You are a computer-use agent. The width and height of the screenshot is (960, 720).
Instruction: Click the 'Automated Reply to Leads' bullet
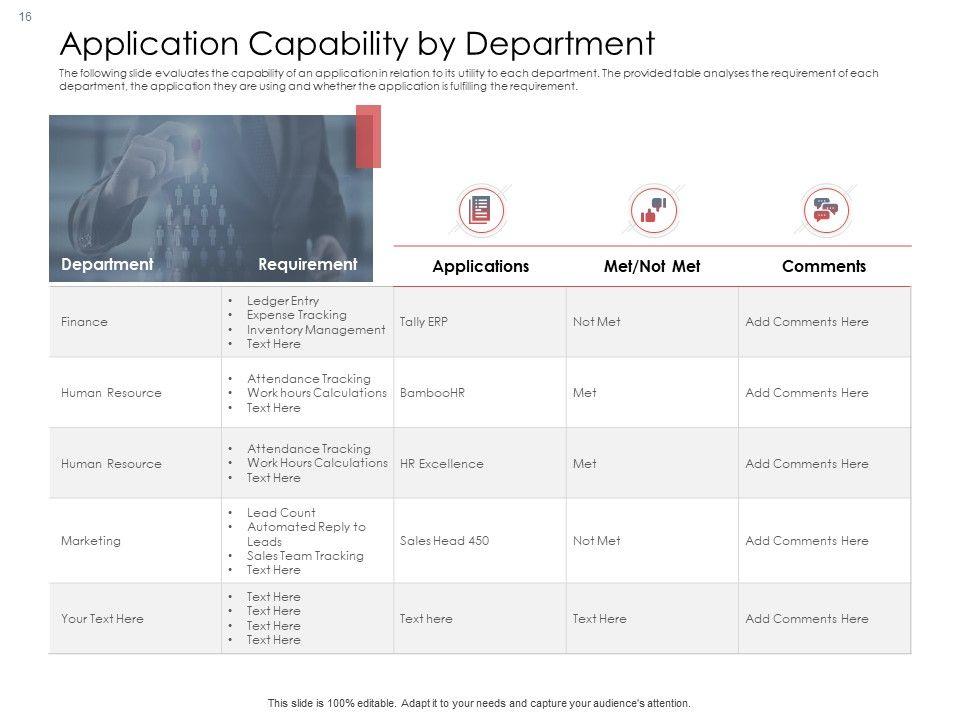[306, 534]
